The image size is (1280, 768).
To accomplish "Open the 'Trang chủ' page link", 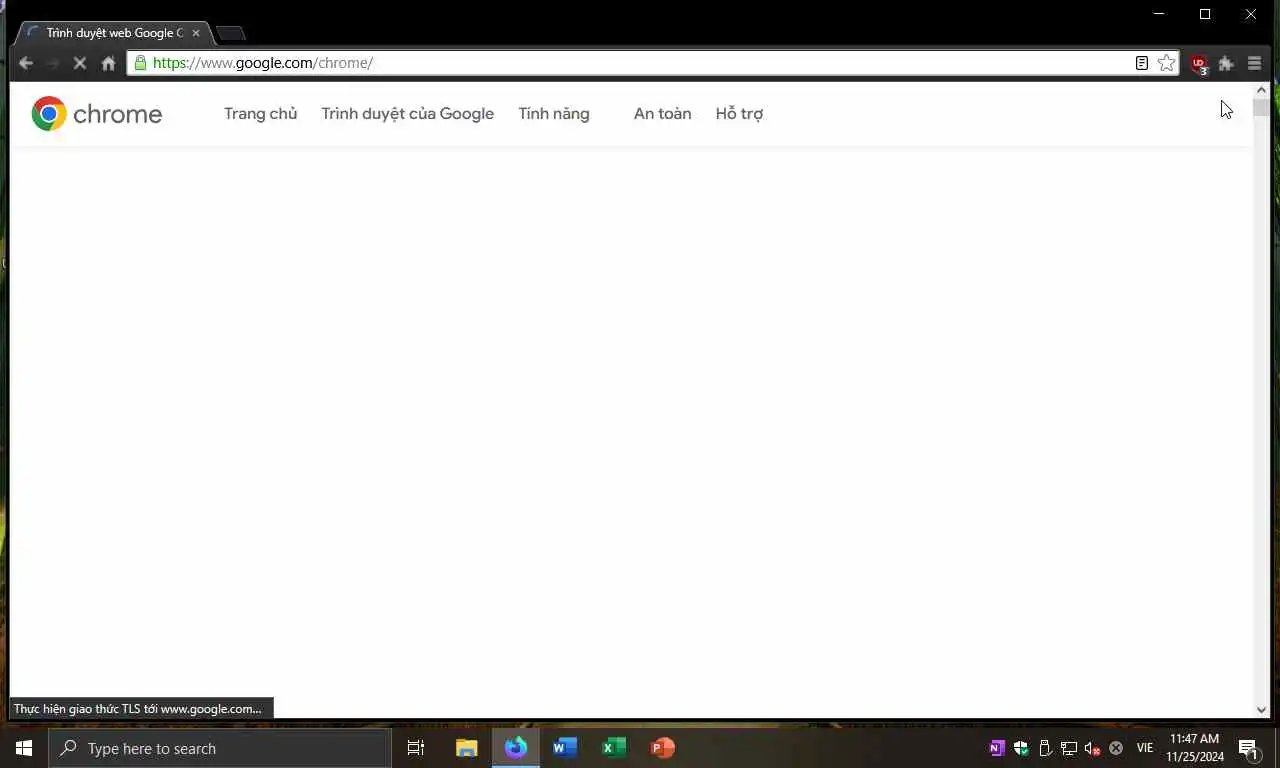I will coord(260,114).
